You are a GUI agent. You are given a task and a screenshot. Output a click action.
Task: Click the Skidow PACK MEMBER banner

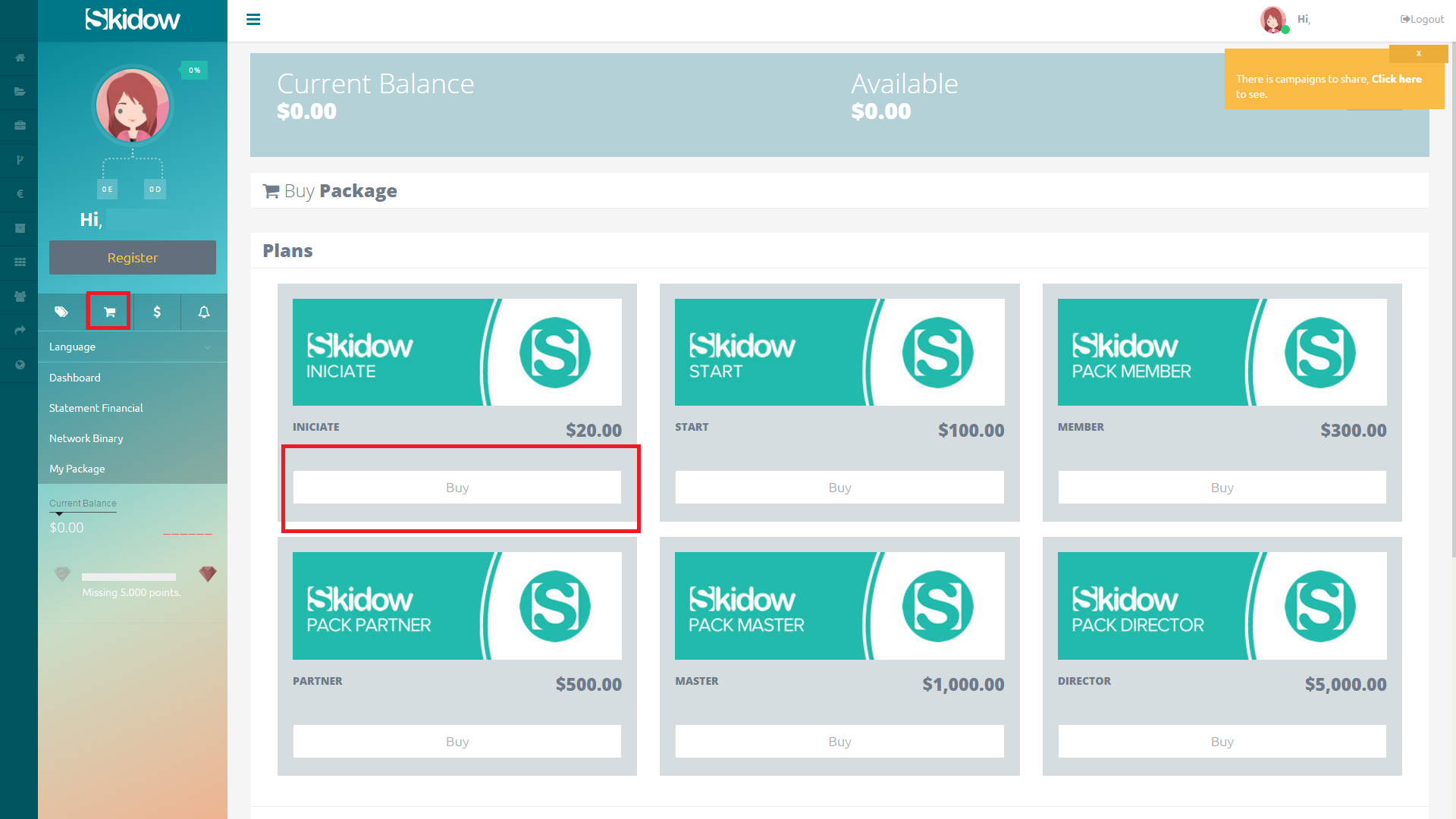[x=1222, y=352]
